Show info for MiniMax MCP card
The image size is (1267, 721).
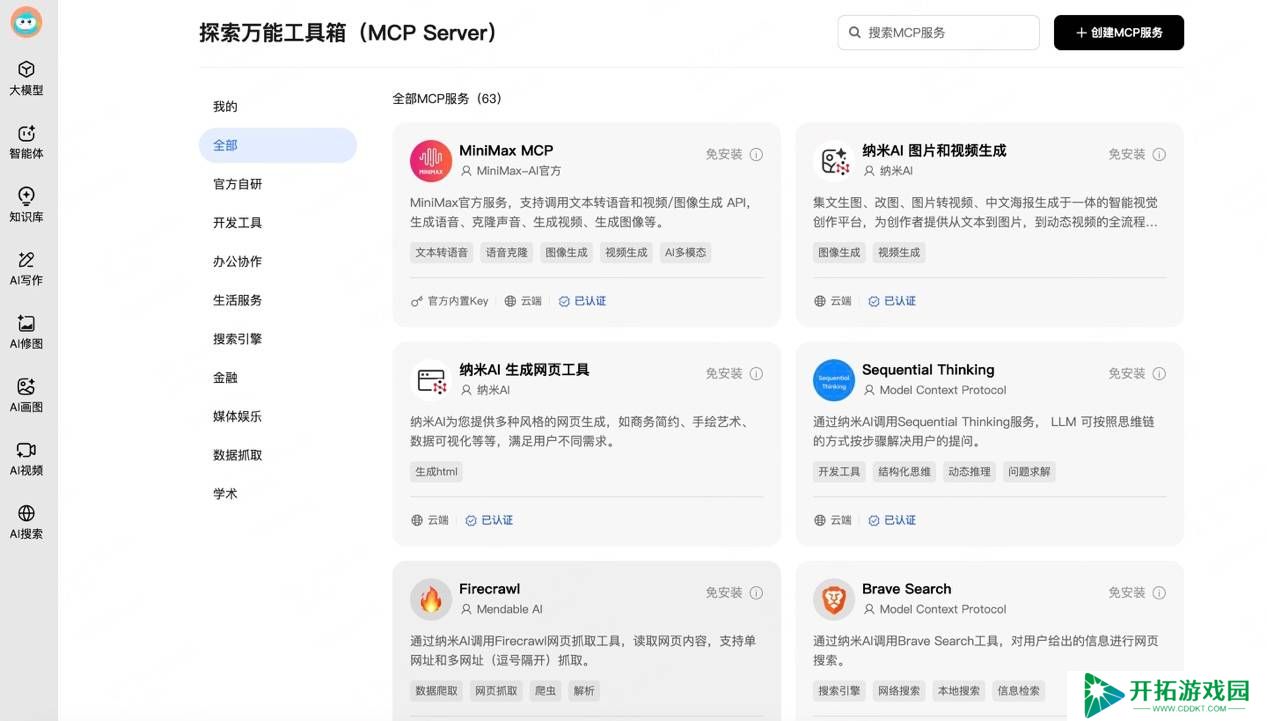pos(756,154)
